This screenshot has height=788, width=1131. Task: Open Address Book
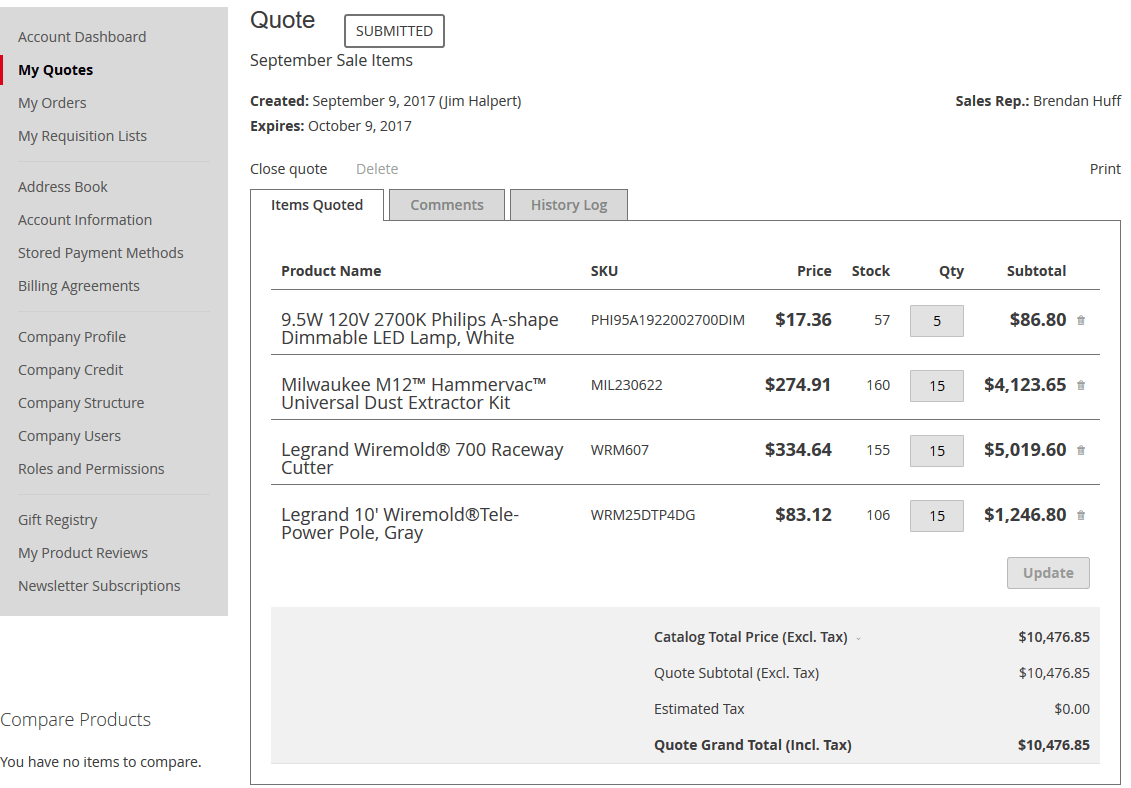(x=63, y=187)
